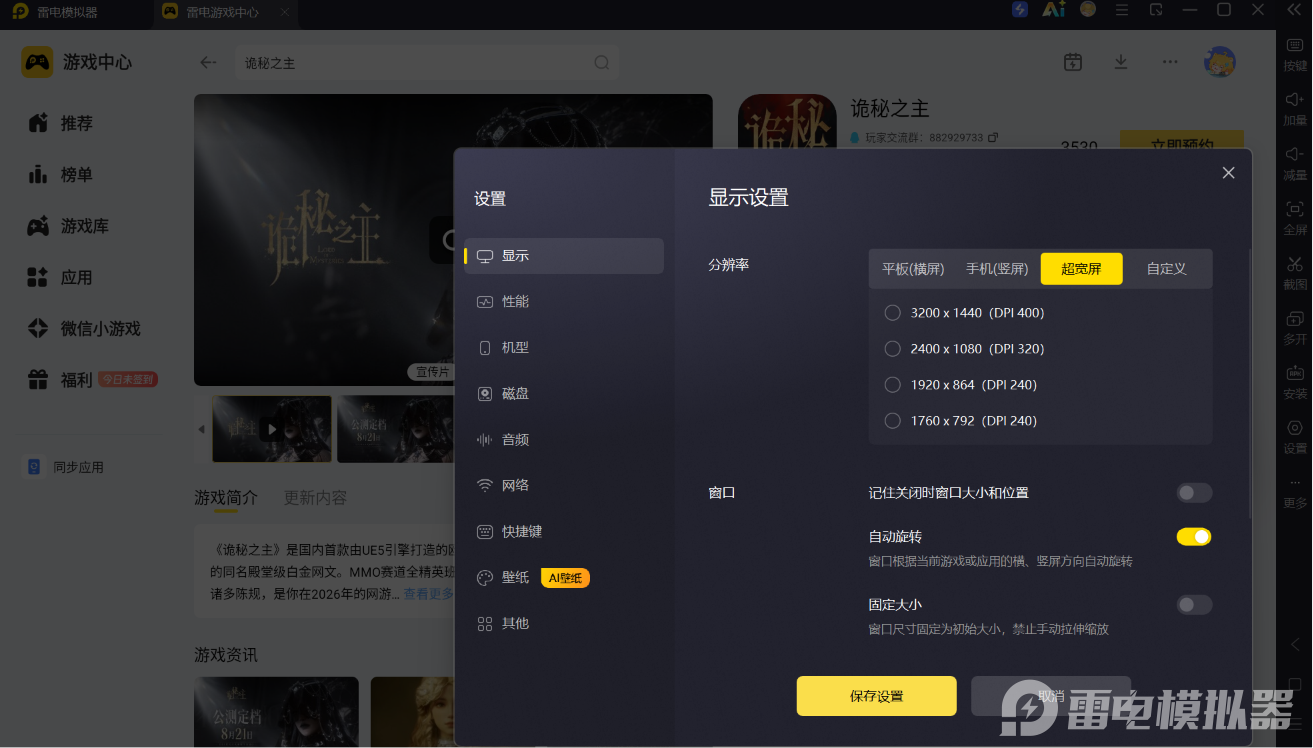This screenshot has height=748, width=1313.
Task: Click the 查看更多 link in game intro
Action: coord(428,594)
